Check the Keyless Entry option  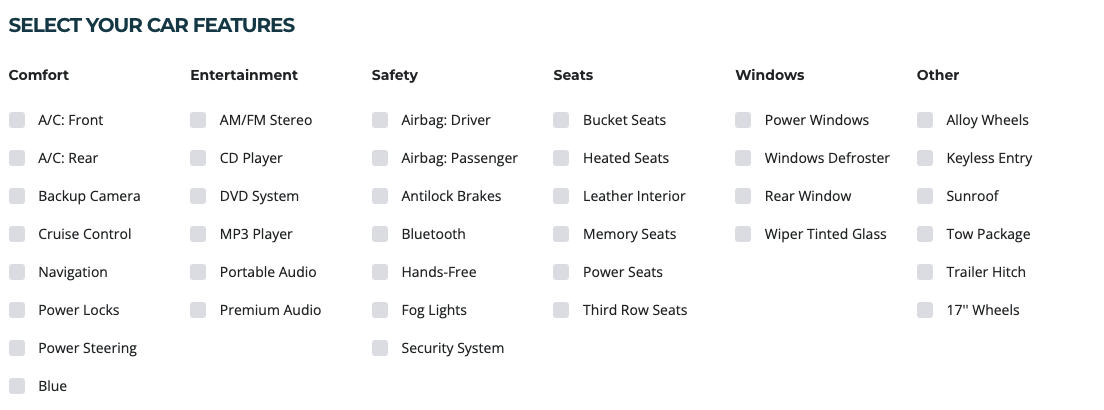(x=925, y=158)
